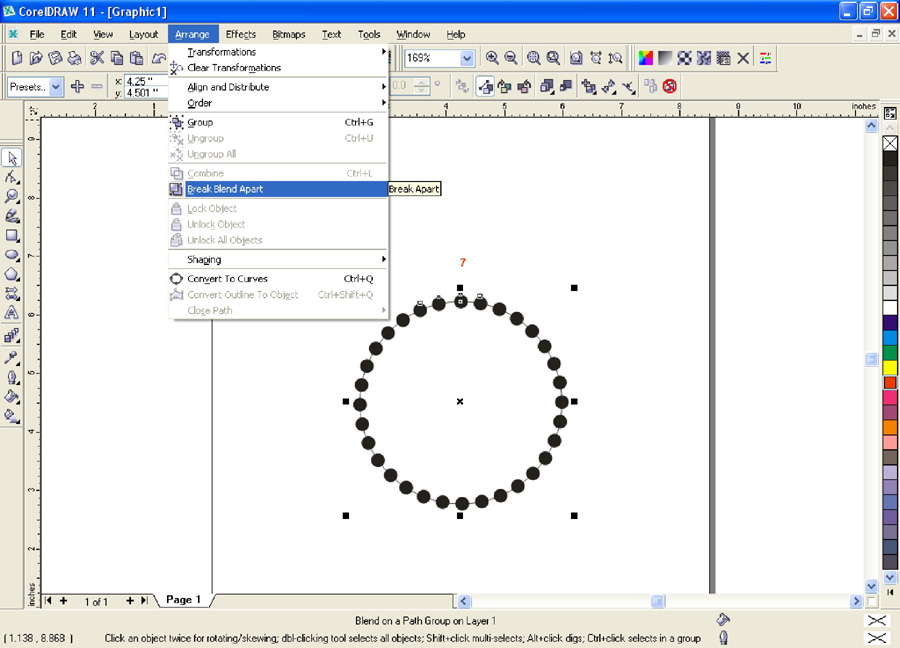Select the Text tool

(12, 313)
